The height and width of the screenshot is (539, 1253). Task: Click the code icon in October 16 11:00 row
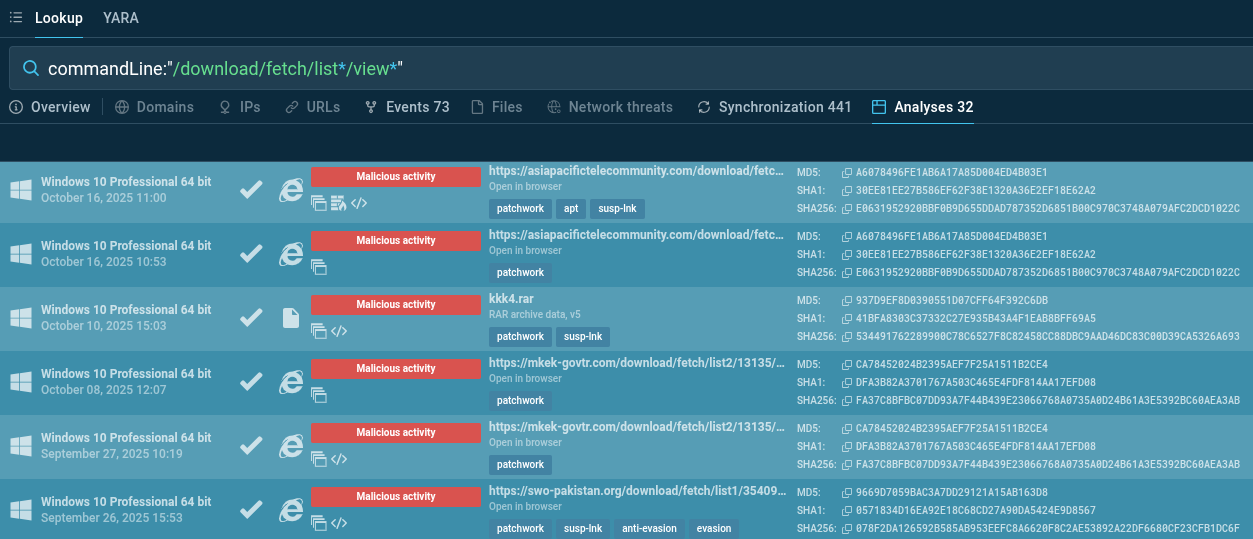pyautogui.click(x=360, y=203)
